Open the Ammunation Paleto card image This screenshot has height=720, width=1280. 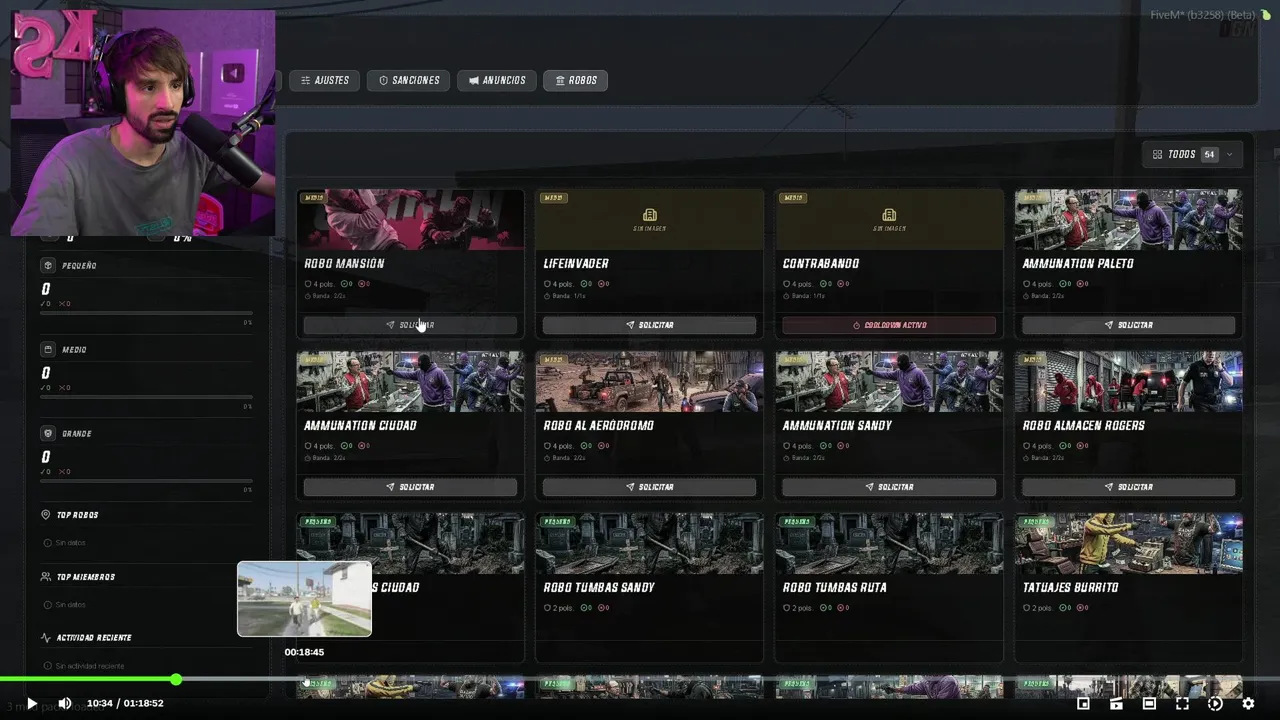1128,219
